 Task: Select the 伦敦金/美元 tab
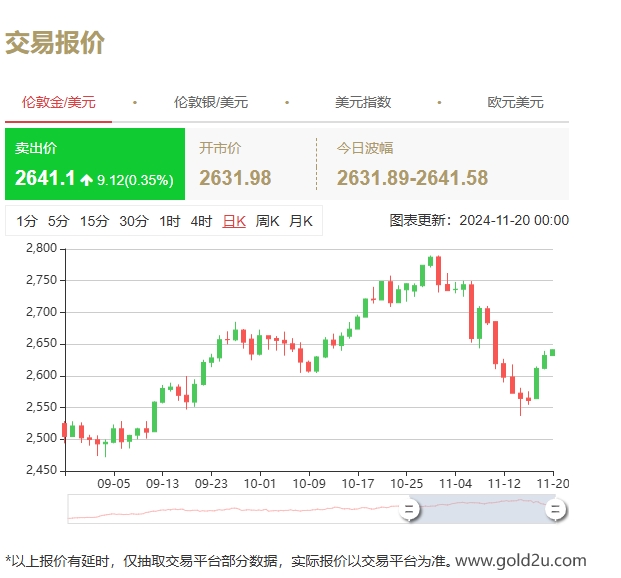pyautogui.click(x=59, y=102)
